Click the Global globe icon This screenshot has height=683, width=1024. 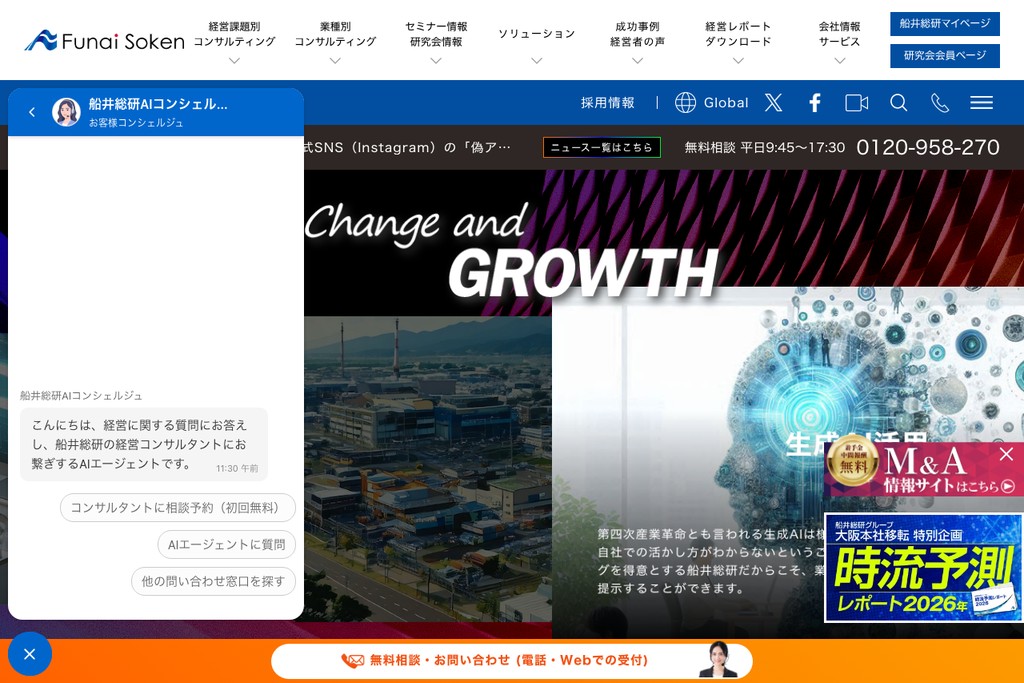(686, 103)
